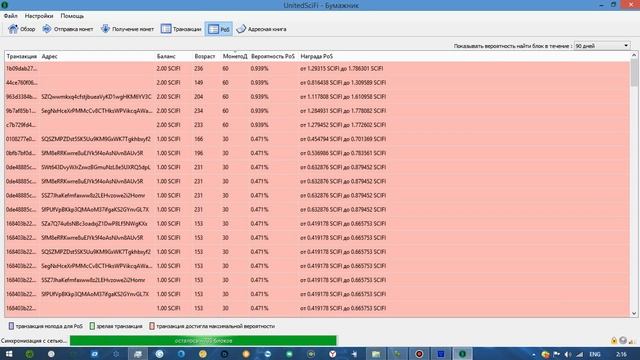
Task: Click the taskbar clock showing 2:16
Action: pos(621,354)
